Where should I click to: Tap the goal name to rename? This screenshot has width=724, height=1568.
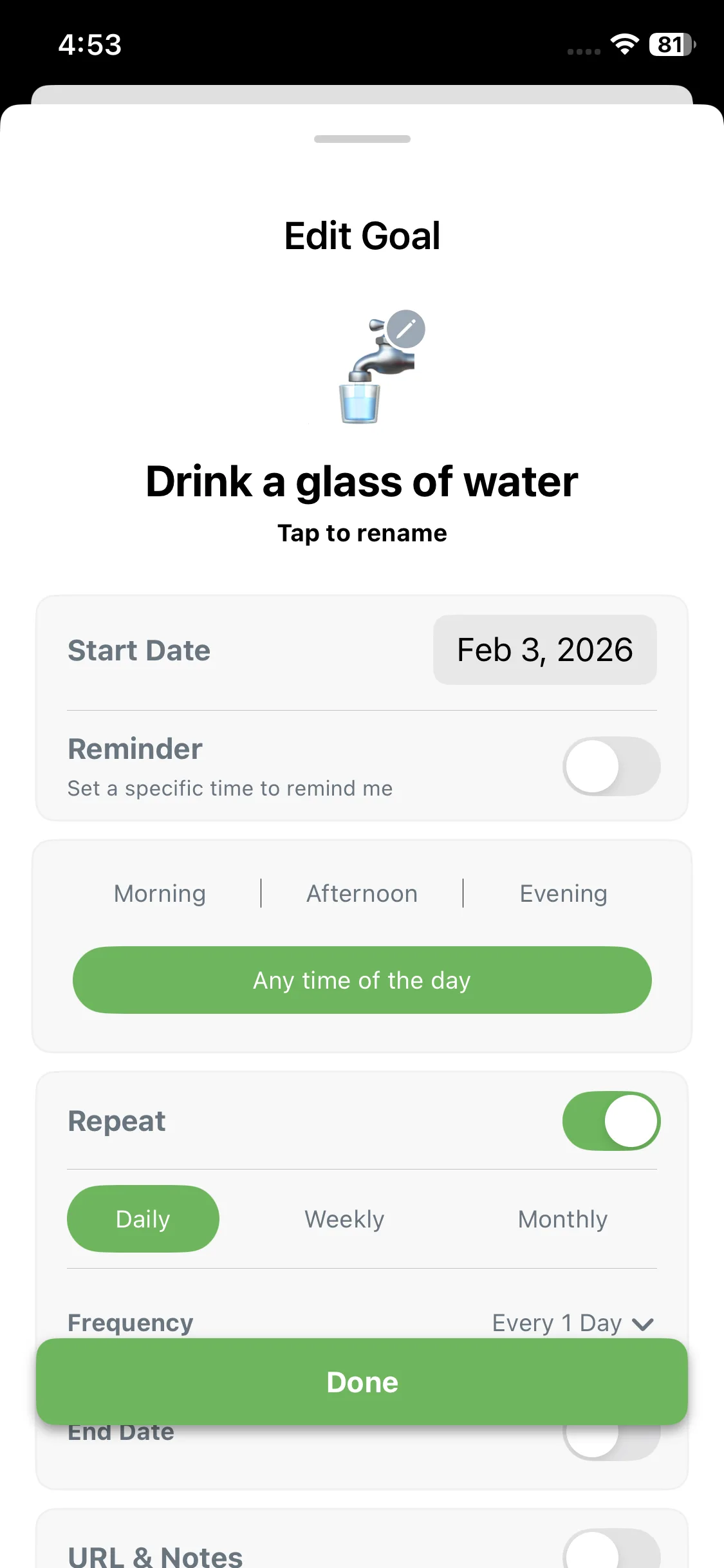pos(362,481)
